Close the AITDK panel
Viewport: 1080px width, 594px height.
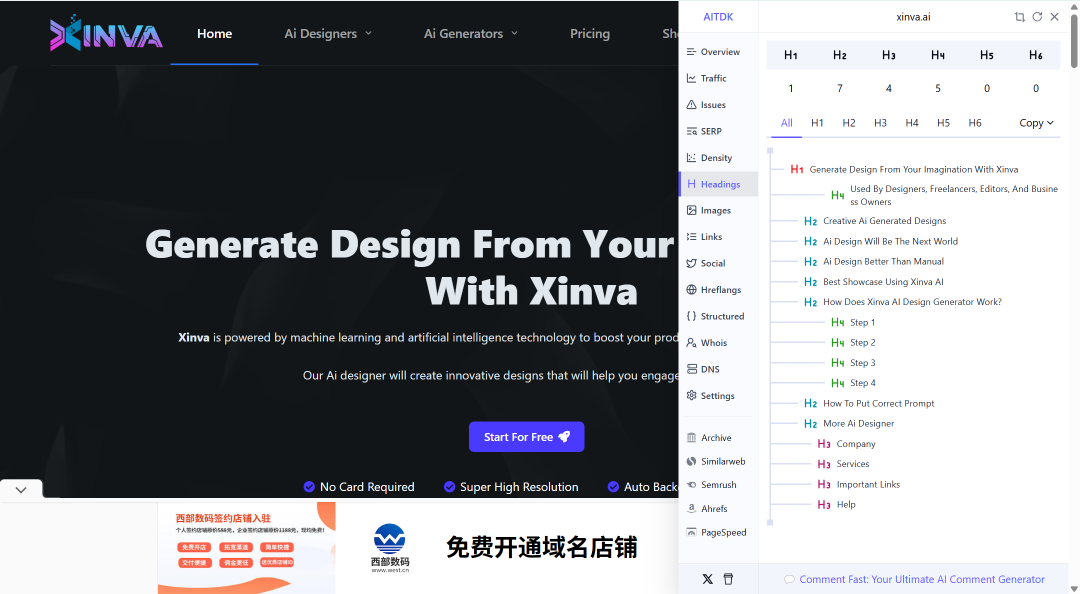point(1055,17)
